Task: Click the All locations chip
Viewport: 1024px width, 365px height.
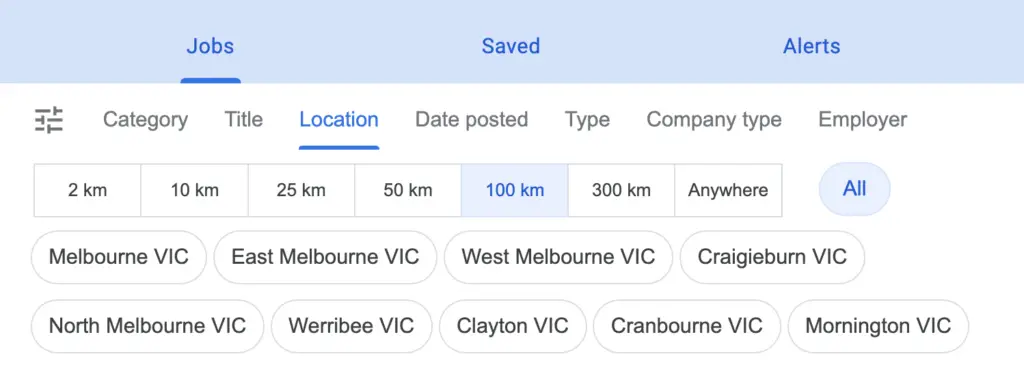Action: tap(854, 189)
